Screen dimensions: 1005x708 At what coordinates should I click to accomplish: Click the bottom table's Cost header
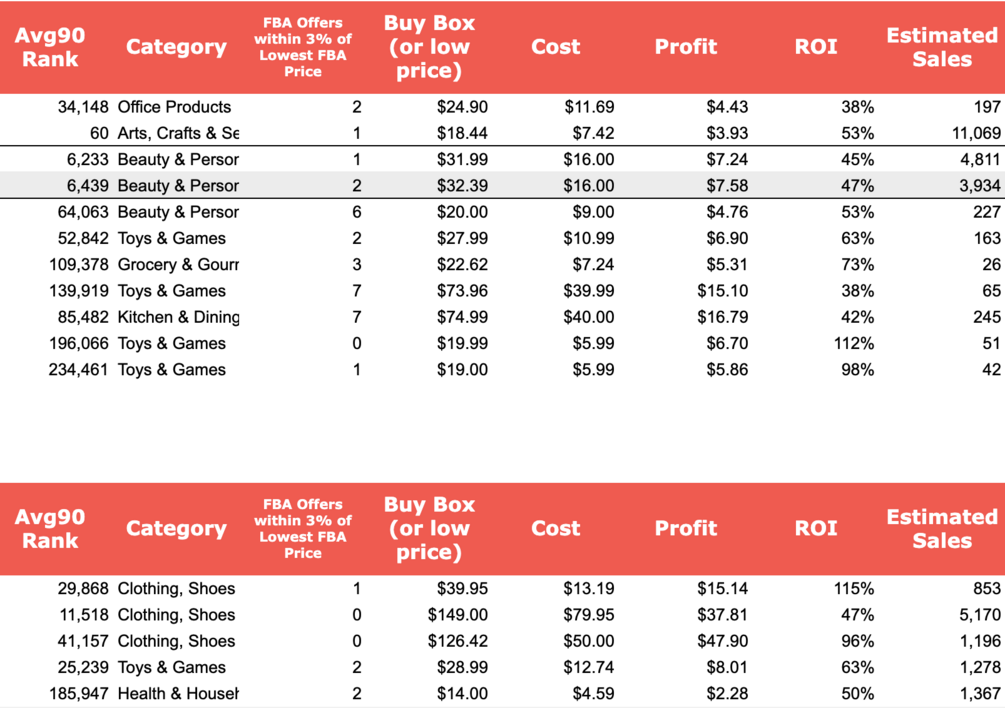coord(555,528)
